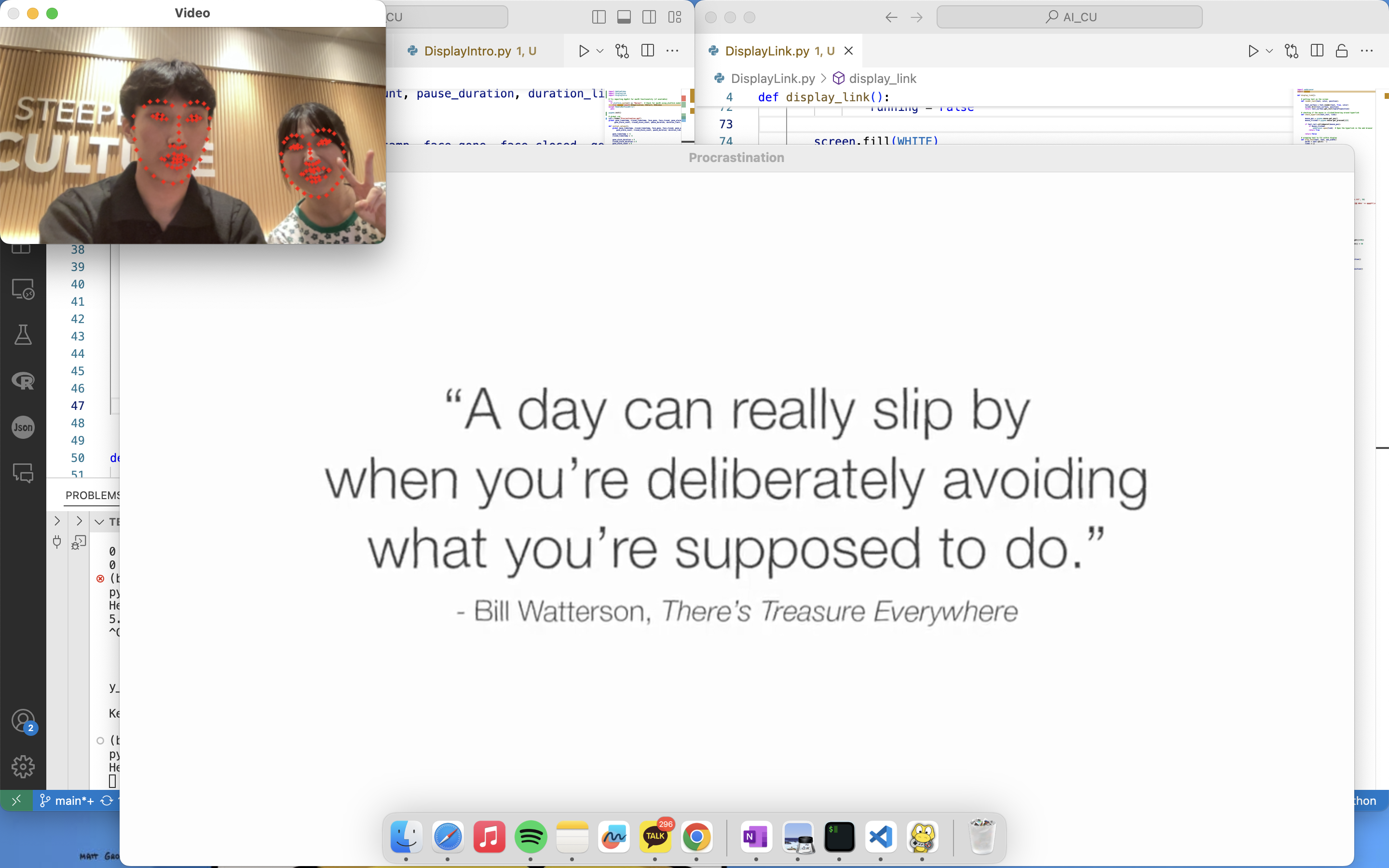Open the run options dropdown next to play
The width and height of the screenshot is (1389, 868).
click(x=1268, y=51)
